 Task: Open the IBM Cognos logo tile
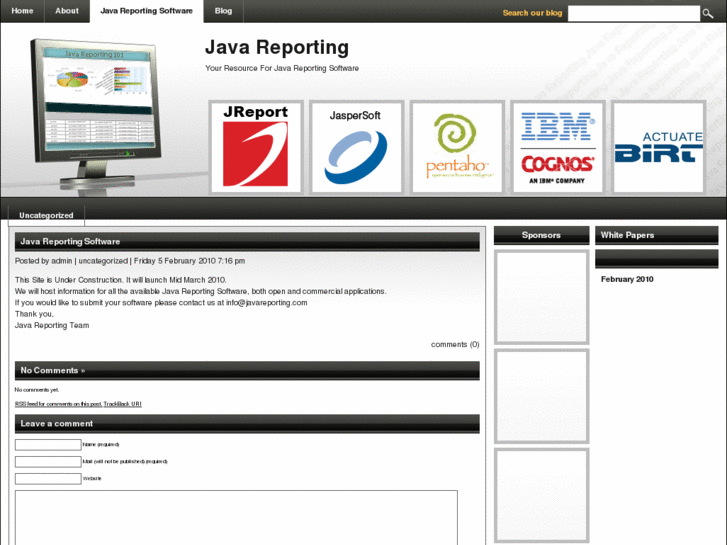click(x=558, y=147)
